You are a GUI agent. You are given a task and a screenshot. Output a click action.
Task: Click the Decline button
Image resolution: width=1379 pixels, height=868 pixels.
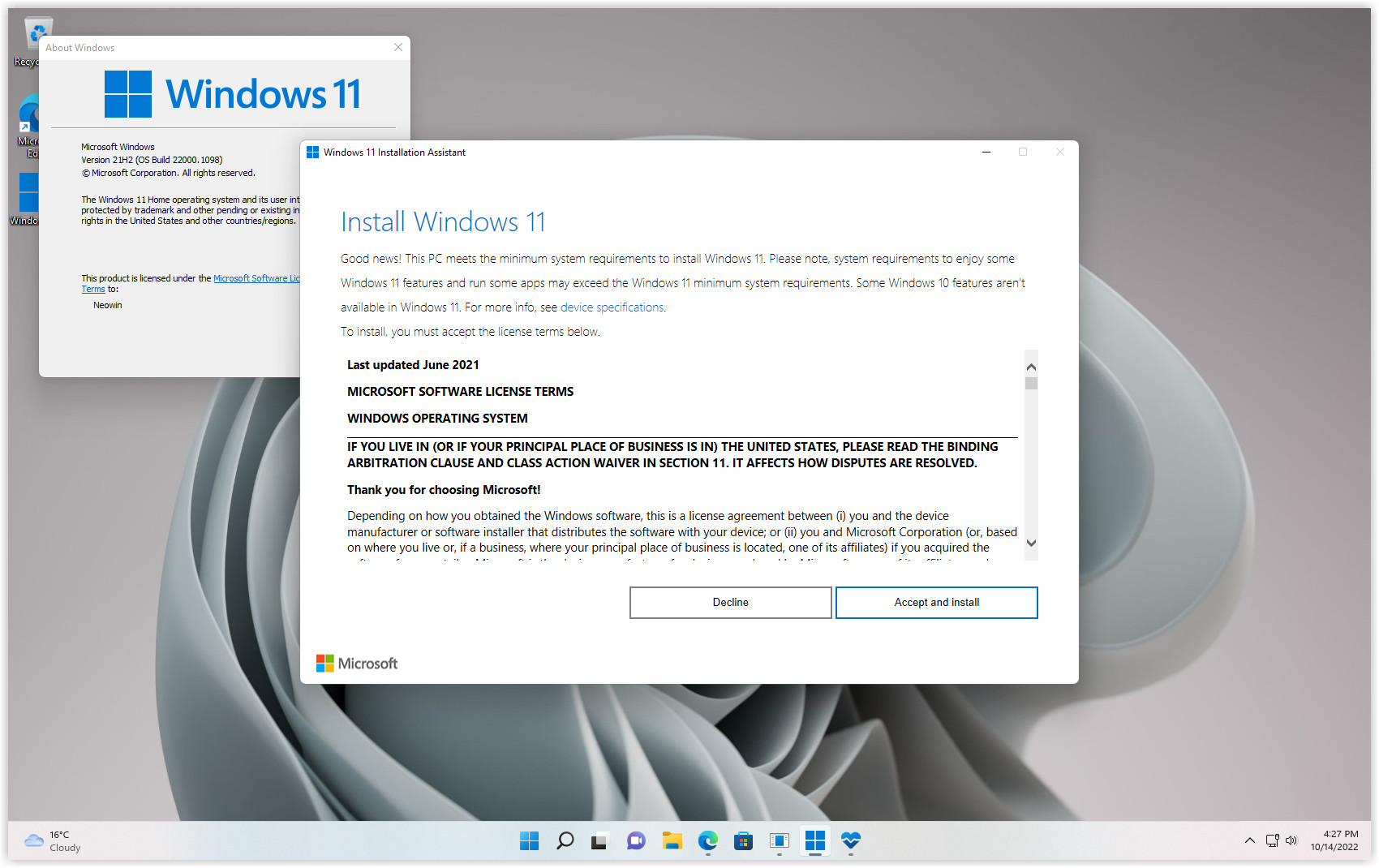coord(729,602)
